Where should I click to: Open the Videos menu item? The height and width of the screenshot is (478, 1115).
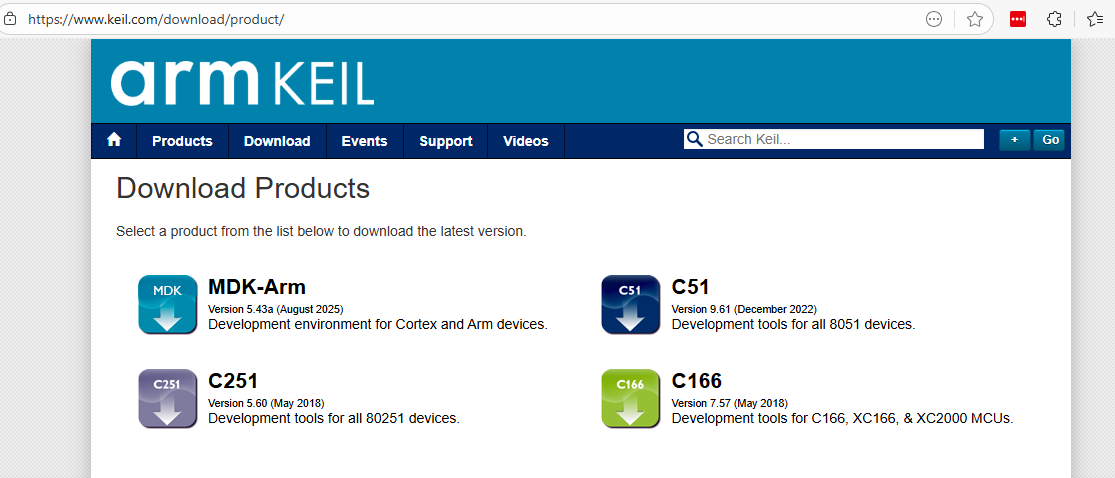point(526,141)
